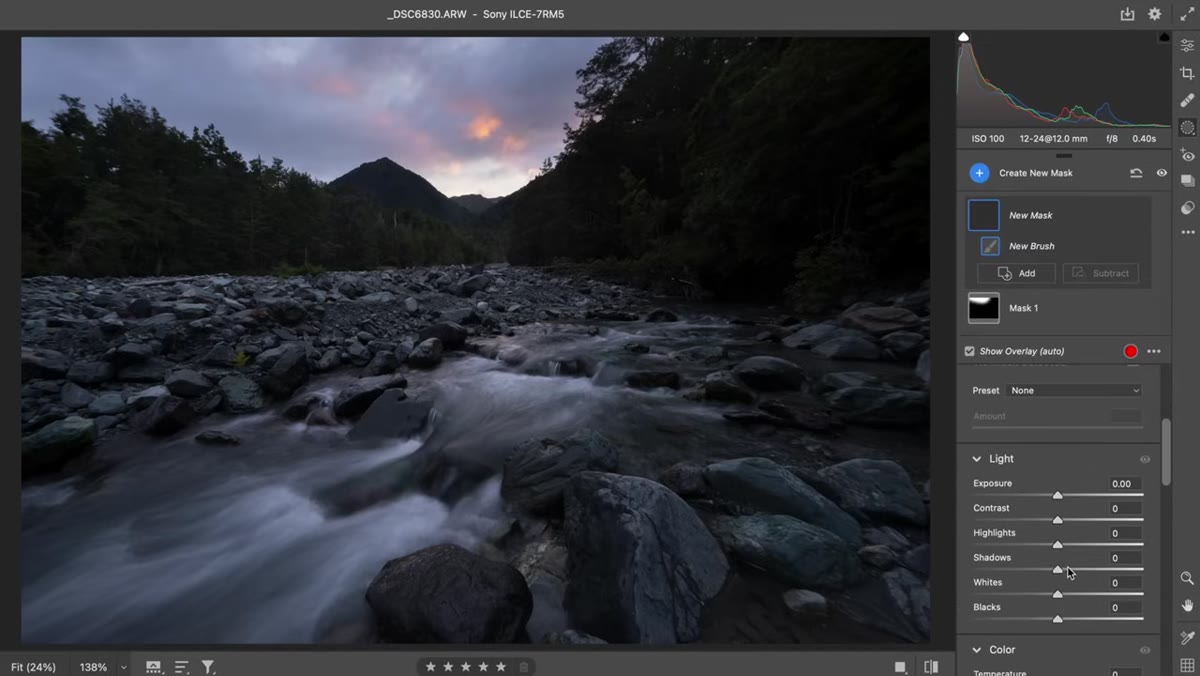Click the trash mark-for-deletion icon
This screenshot has width=1200, height=676.
click(x=524, y=667)
